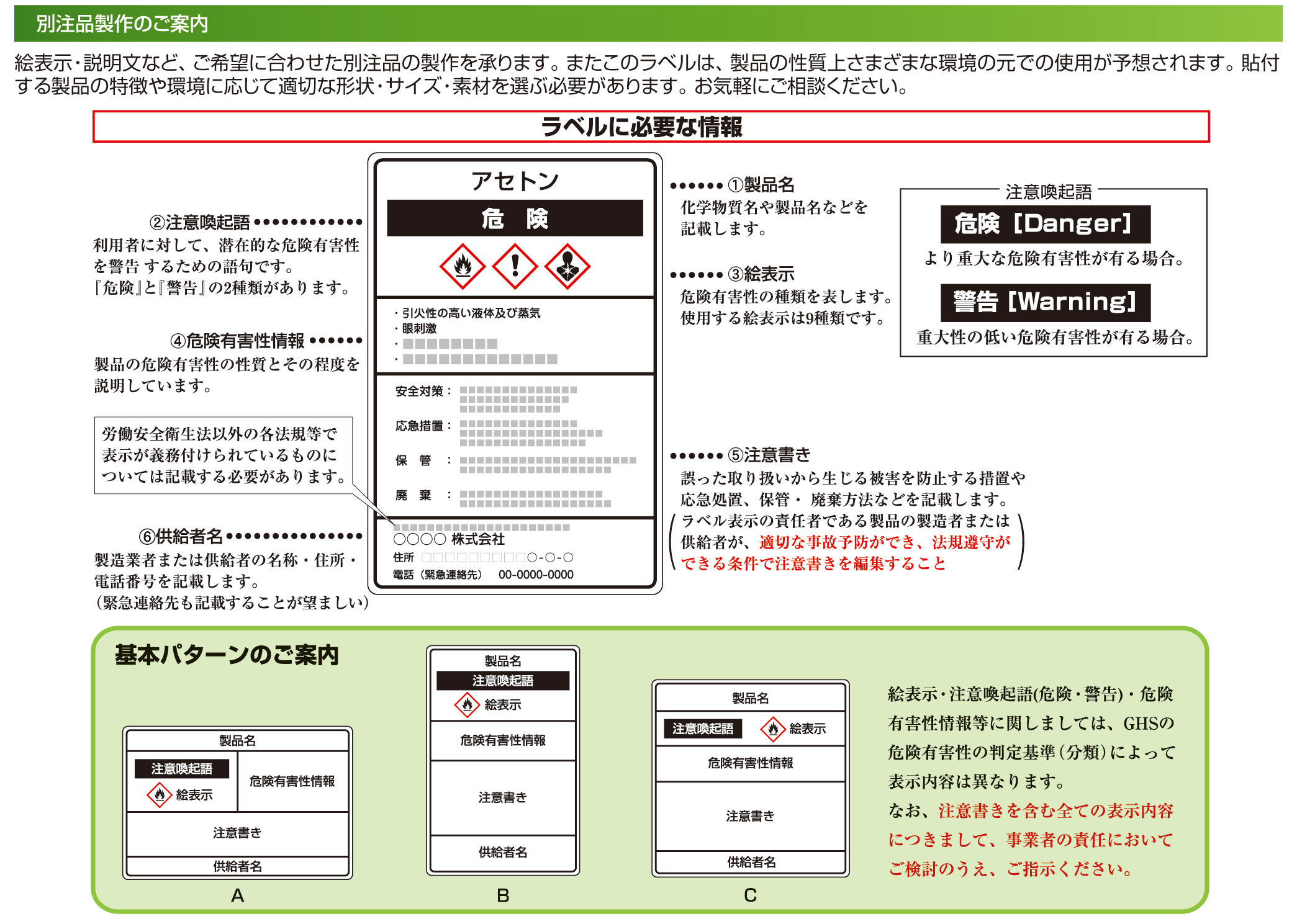
Task: Click the exclamation mark pictogram on the acetone label
Action: (x=515, y=266)
